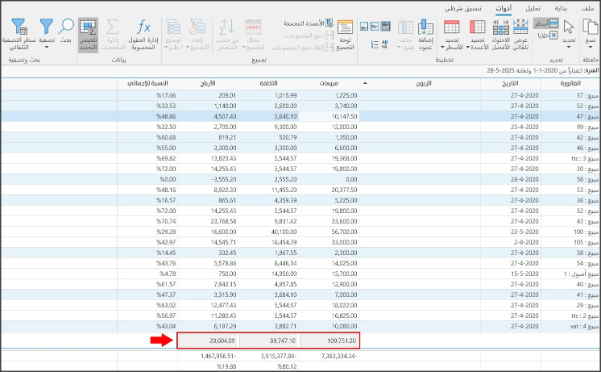Viewport: 601px width, 372px height.
Task: Click the period (الفترة) date range text
Action: coord(543,71)
